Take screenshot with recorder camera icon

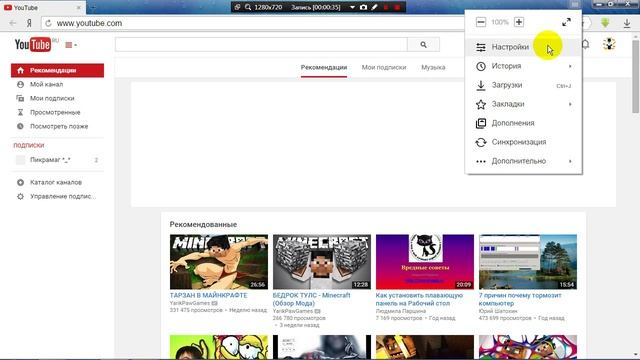pos(363,7)
